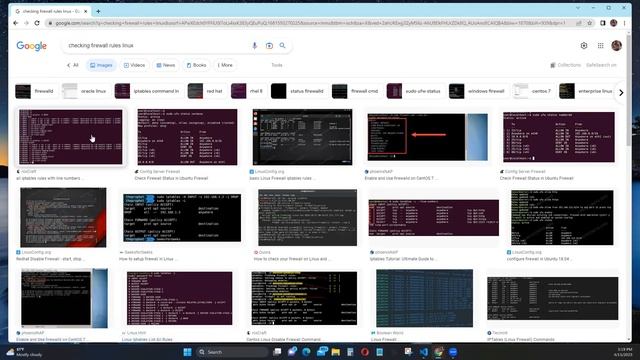Switch to the News tab
The width and height of the screenshot is (640, 360).
[166, 65]
